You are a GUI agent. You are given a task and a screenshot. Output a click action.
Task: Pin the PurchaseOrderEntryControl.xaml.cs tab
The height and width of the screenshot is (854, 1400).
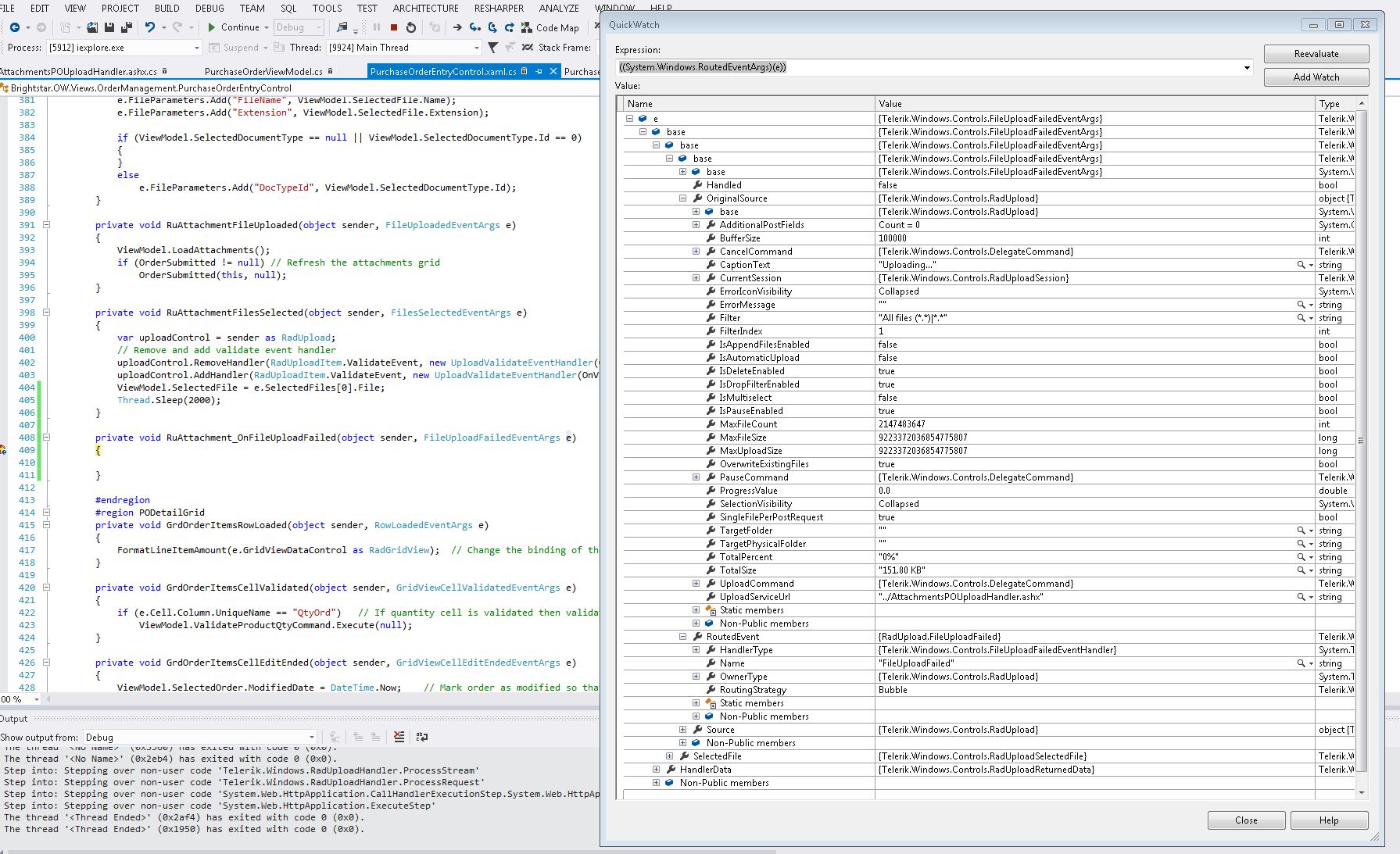(x=539, y=71)
